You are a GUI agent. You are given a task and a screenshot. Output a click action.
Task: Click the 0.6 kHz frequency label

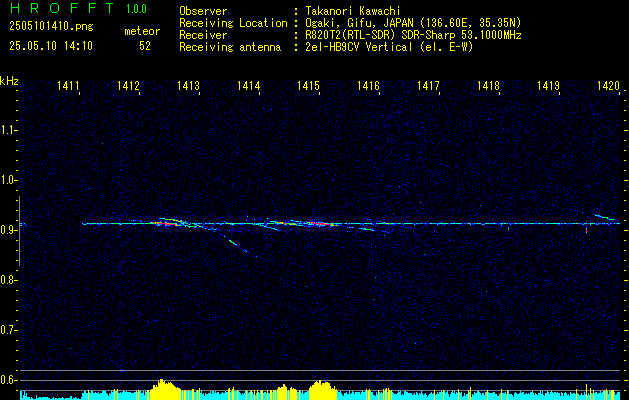[8, 380]
